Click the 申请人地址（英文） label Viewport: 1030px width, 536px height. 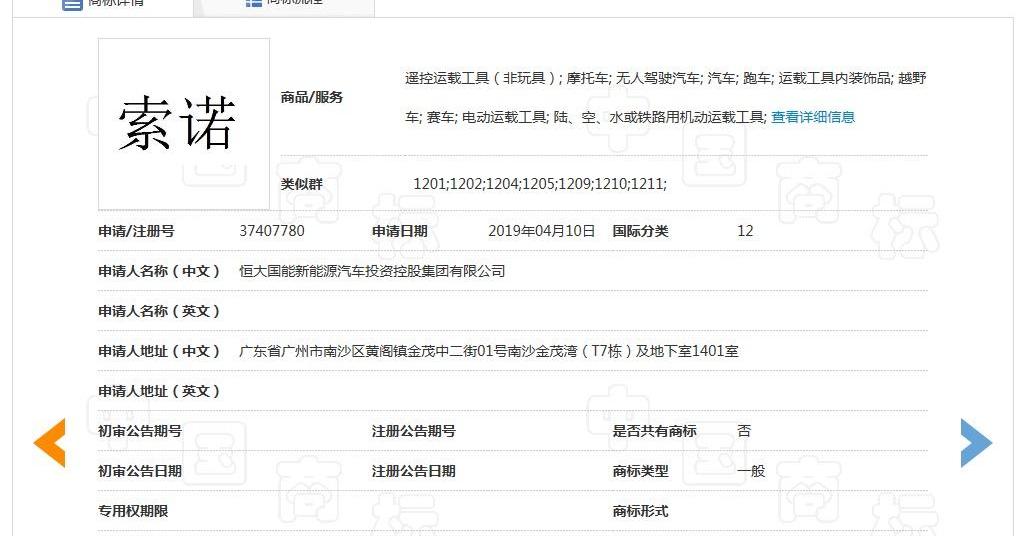[159, 391]
